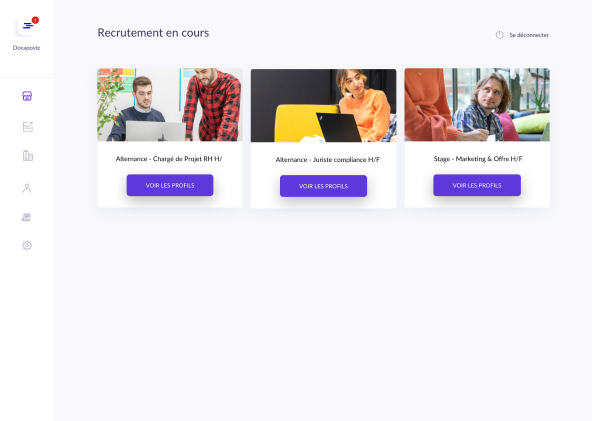Open the document scroll icon in sidebar
592x421 pixels.
[x=26, y=217]
